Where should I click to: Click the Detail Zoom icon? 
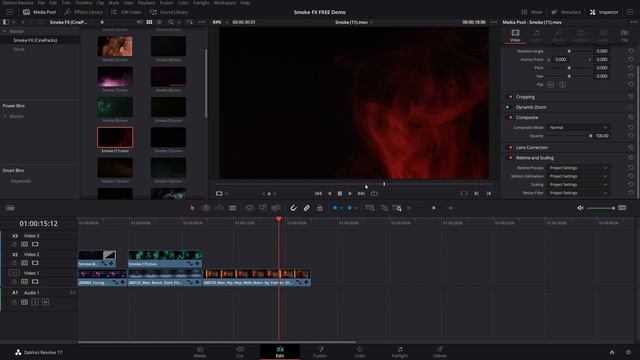pos(384,208)
